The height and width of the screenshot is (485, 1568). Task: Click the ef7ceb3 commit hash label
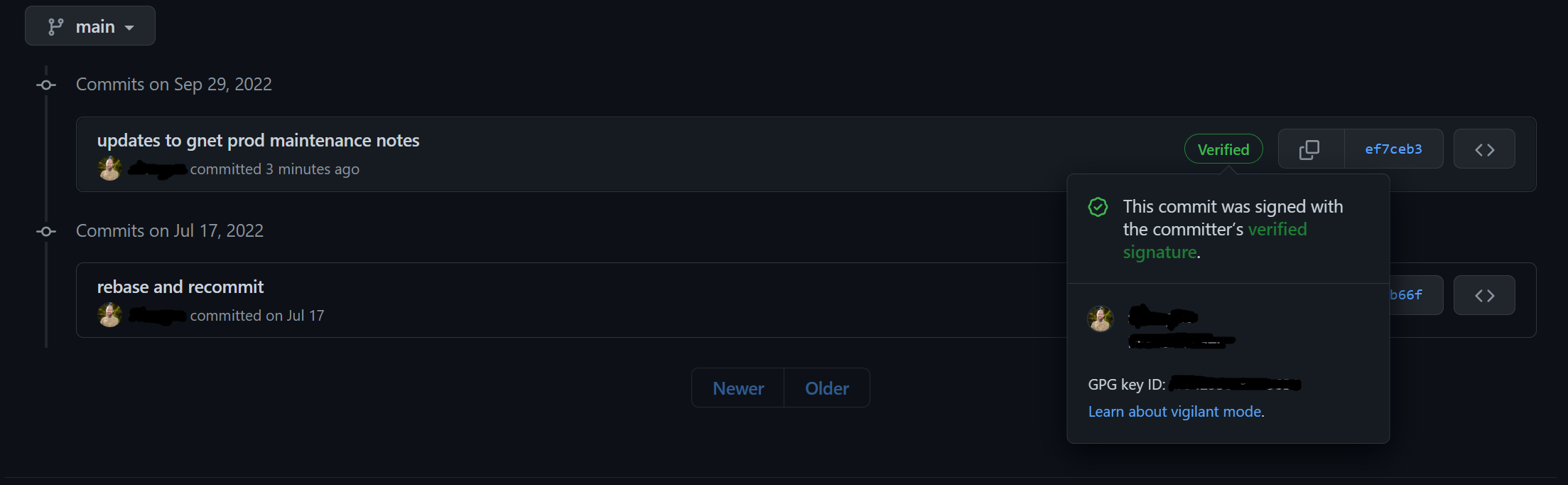(1393, 149)
